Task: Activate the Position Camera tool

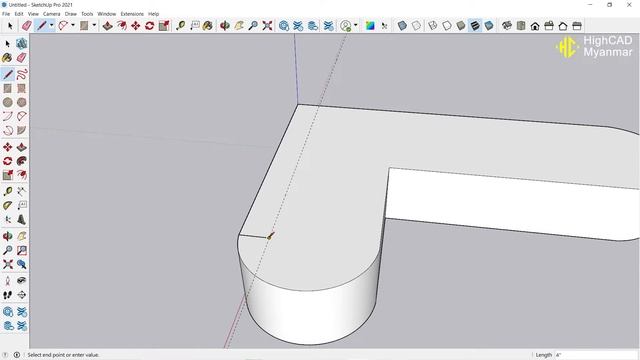Action: [x=8, y=280]
